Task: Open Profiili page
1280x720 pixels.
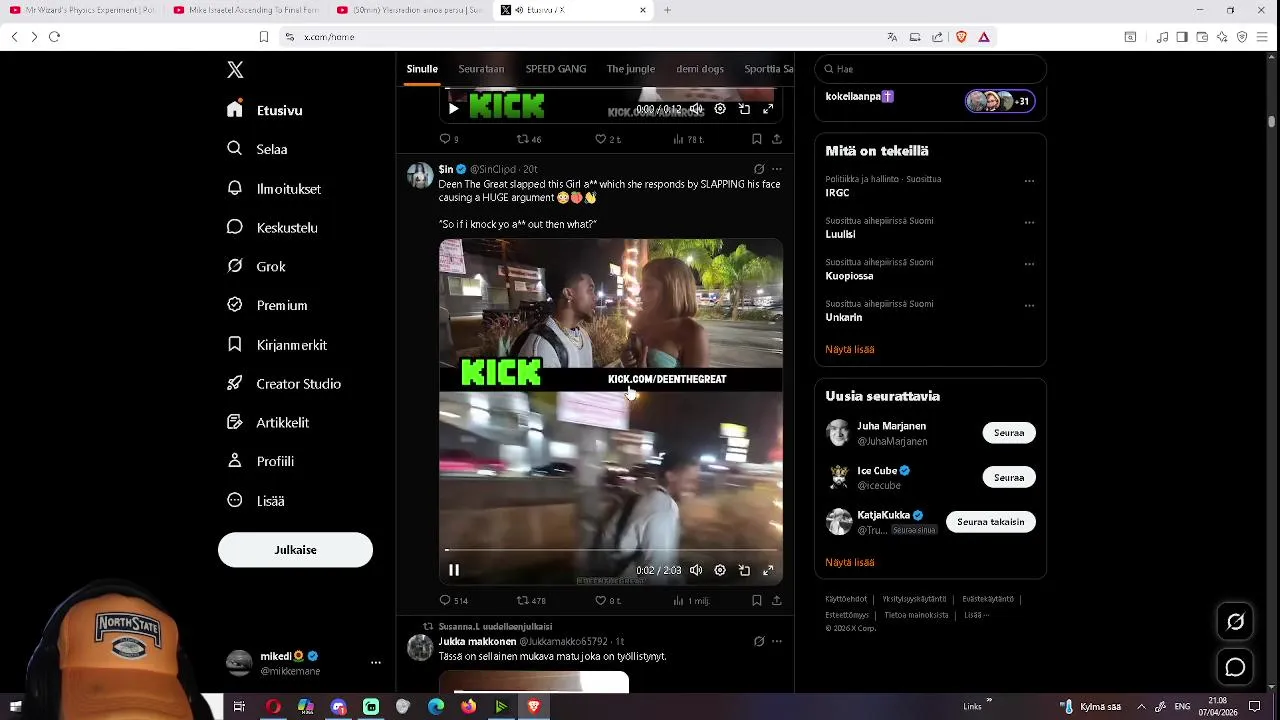Action: [261, 461]
